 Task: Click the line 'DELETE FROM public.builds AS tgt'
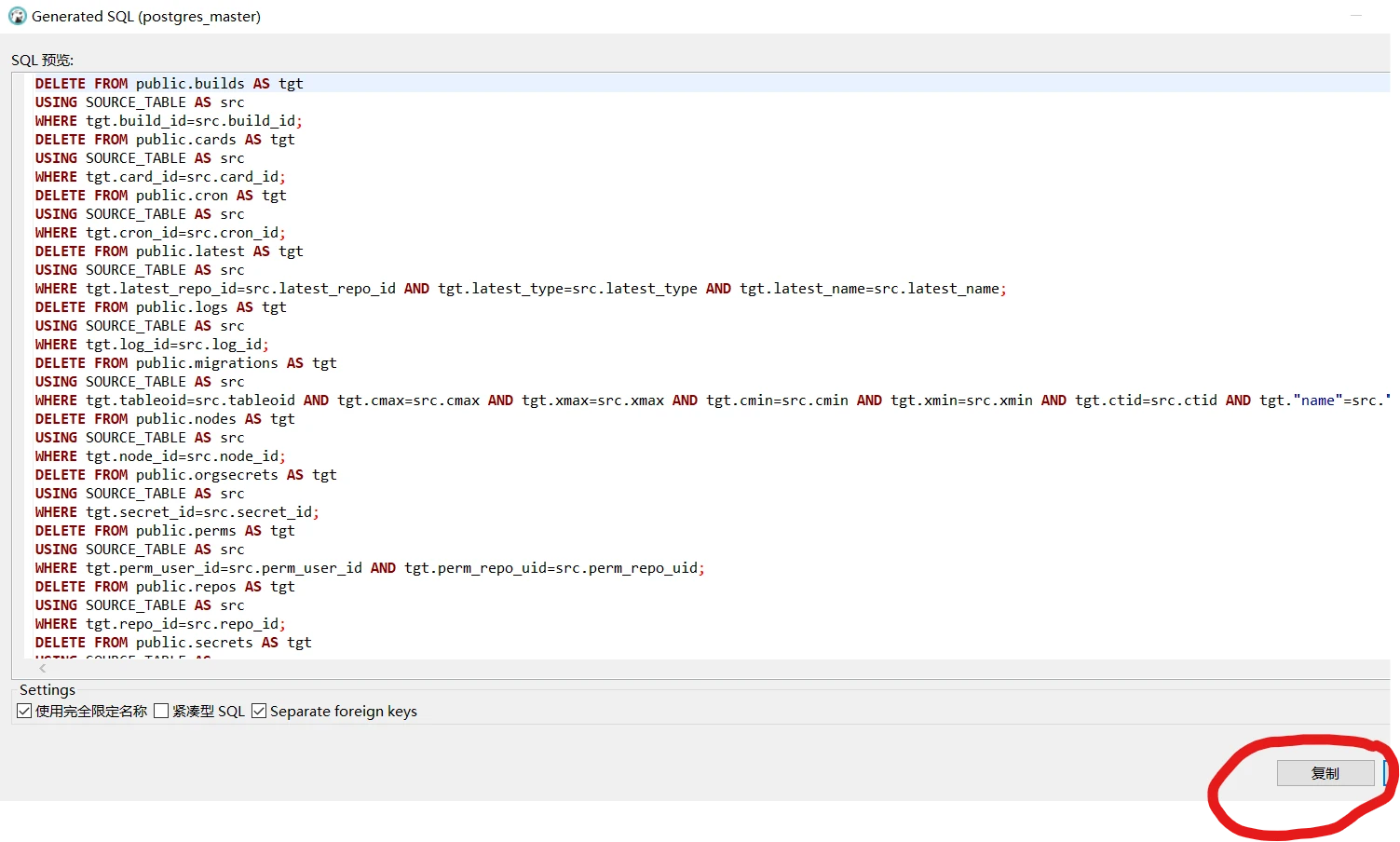tap(170, 84)
